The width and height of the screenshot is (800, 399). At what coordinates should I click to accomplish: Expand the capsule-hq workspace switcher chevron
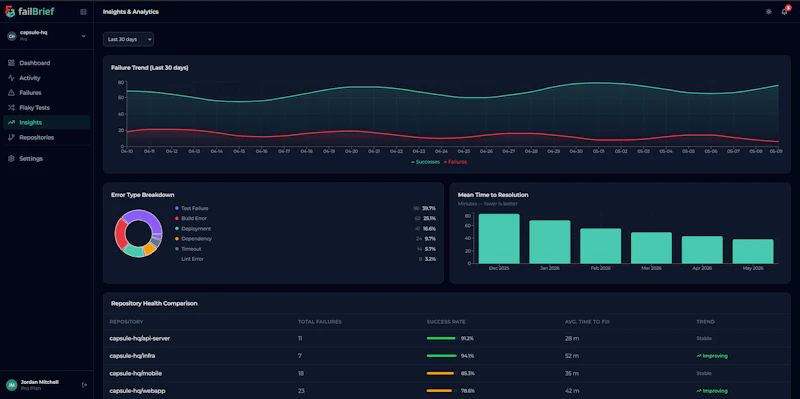[x=84, y=36]
